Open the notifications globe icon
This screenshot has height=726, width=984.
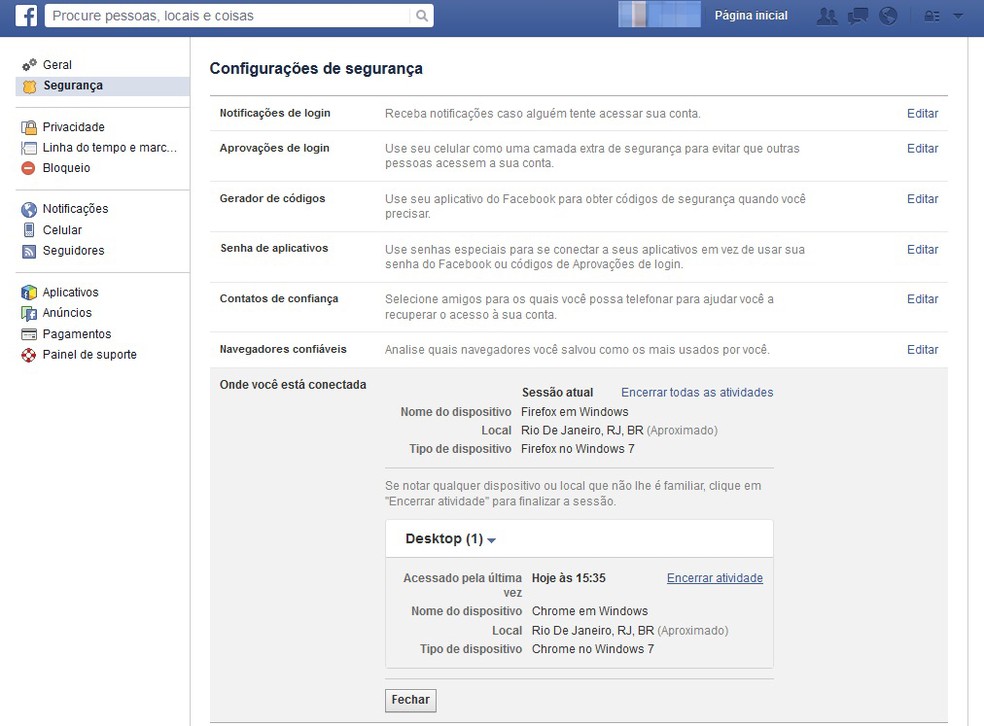[888, 14]
